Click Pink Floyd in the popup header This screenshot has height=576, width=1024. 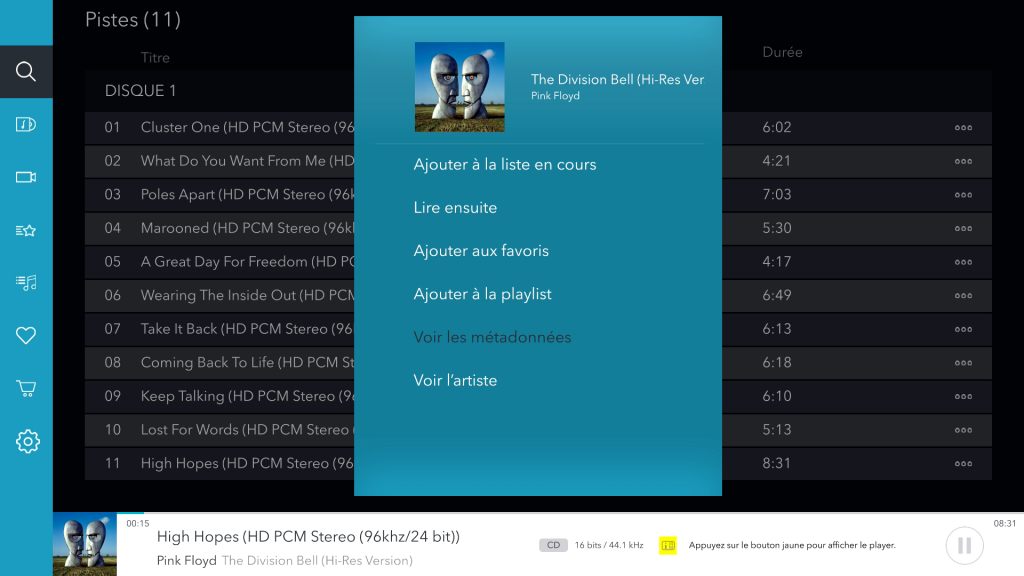click(555, 96)
